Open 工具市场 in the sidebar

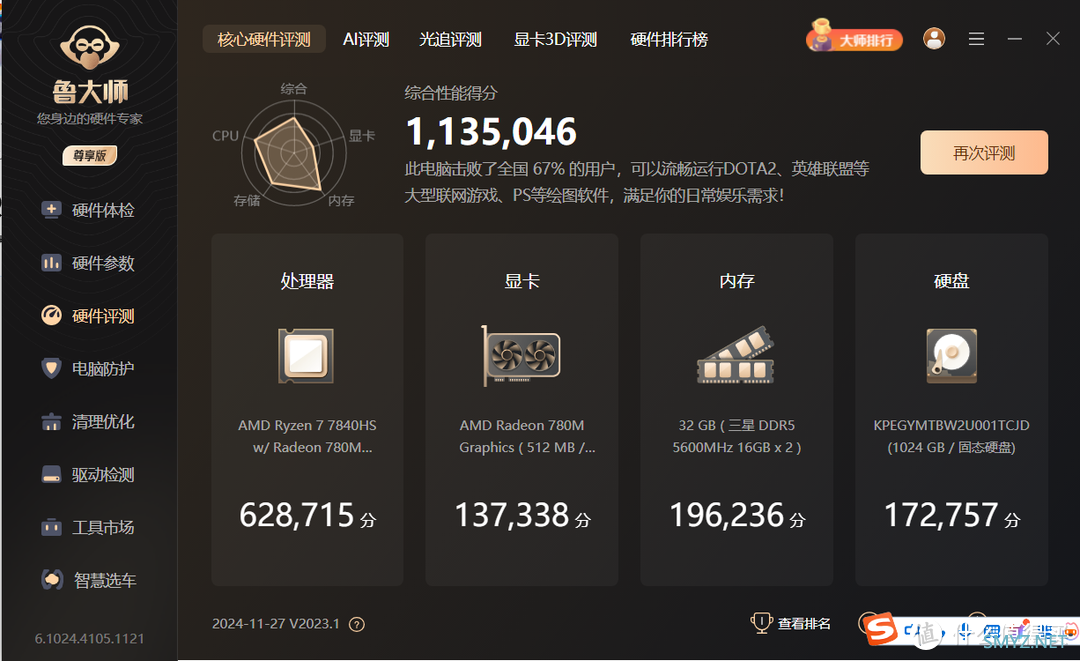coord(88,527)
